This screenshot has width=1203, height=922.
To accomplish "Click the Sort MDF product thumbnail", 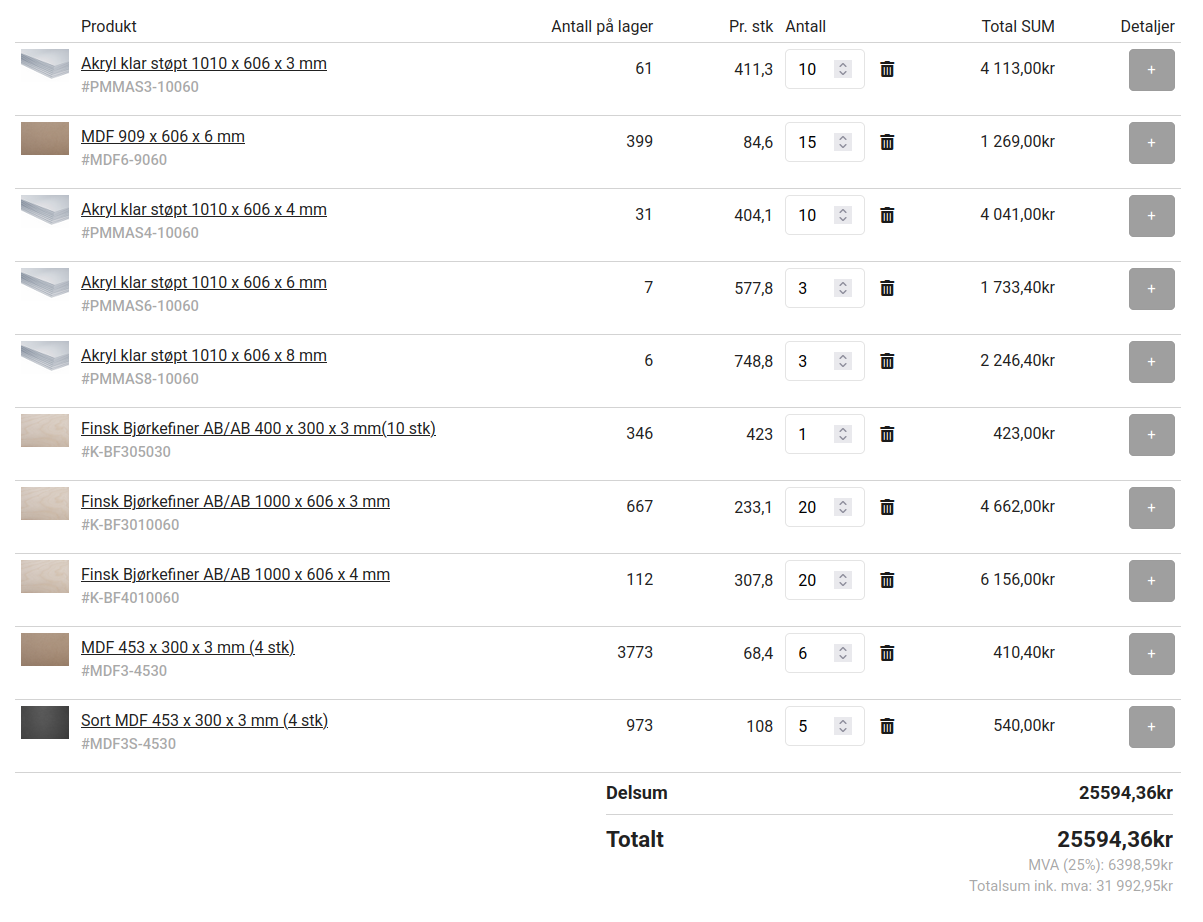I will 45,722.
